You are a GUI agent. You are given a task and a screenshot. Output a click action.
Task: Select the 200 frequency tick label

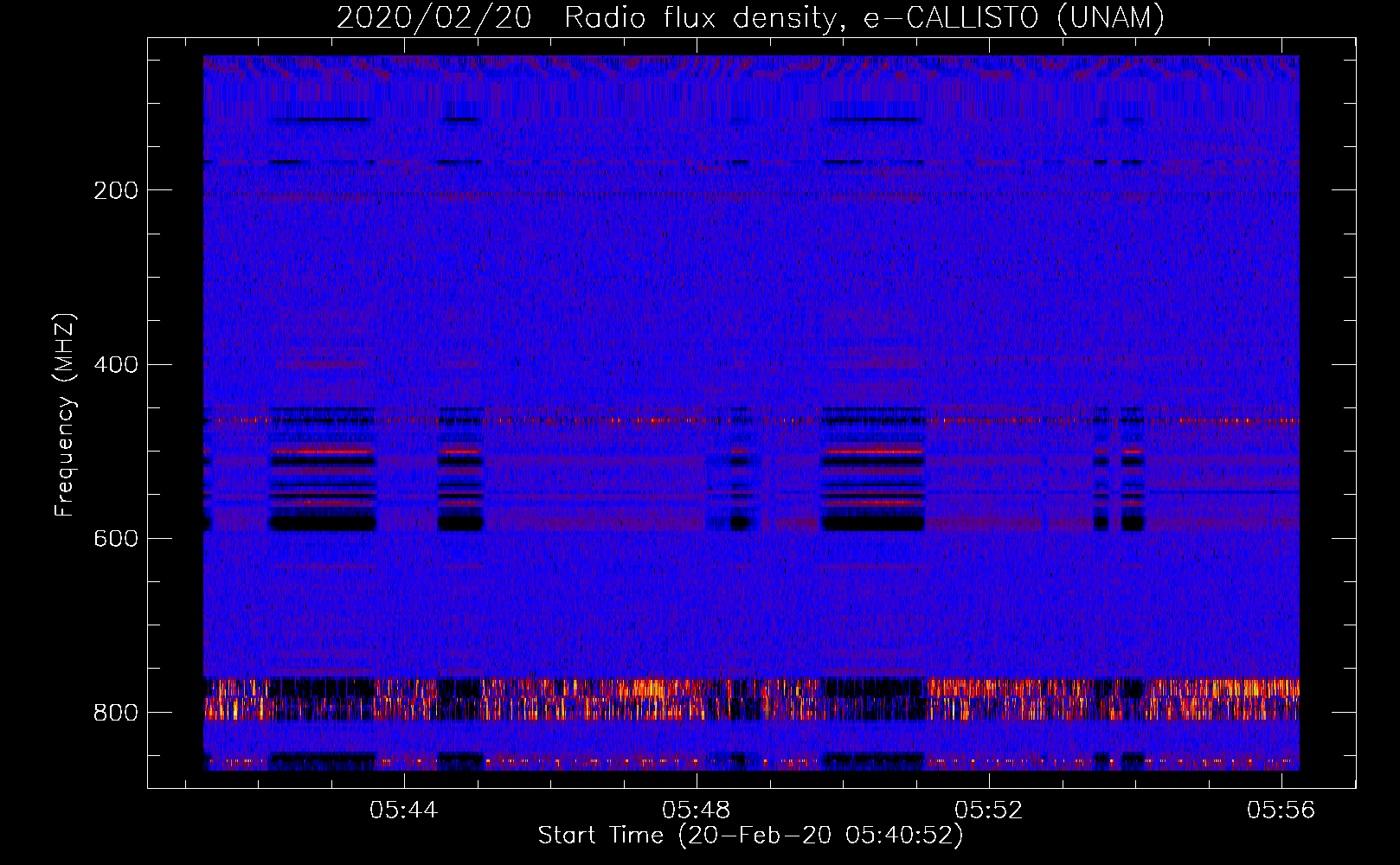[x=116, y=190]
